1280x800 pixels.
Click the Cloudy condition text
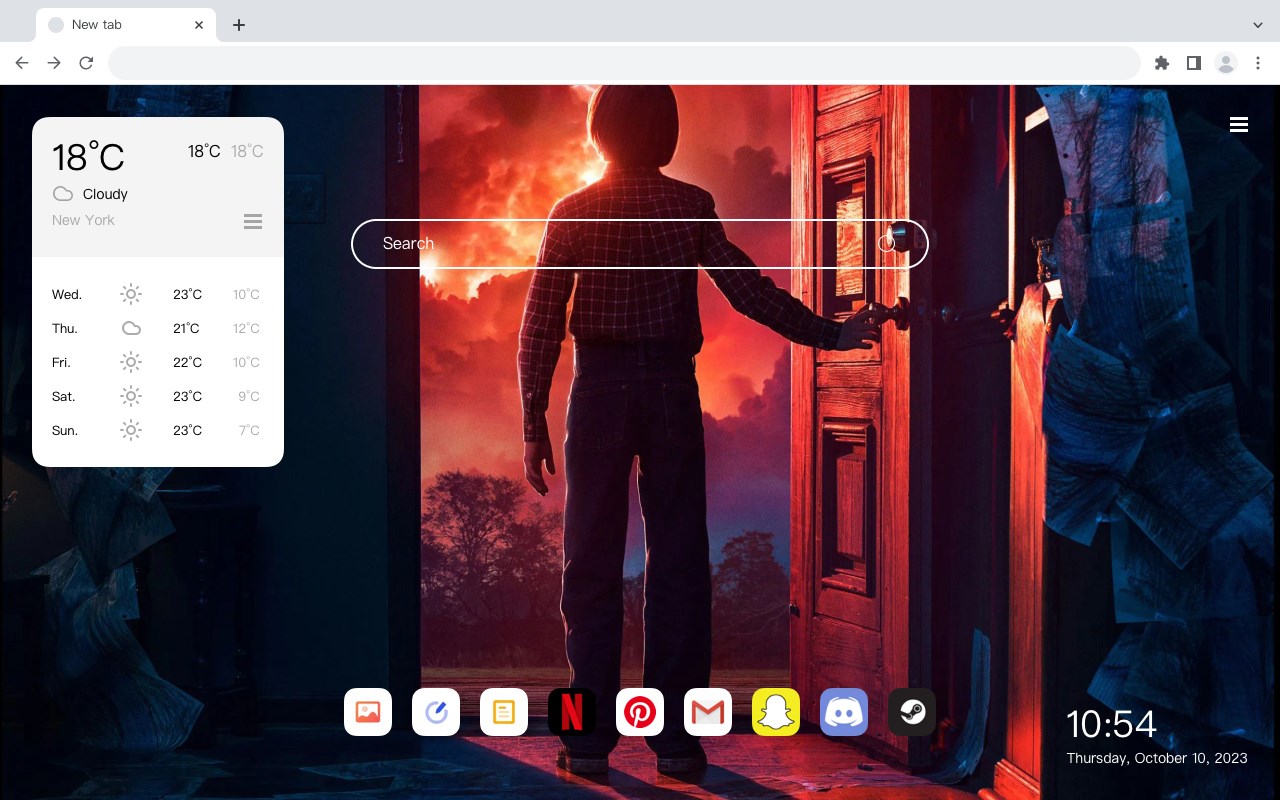coord(105,194)
